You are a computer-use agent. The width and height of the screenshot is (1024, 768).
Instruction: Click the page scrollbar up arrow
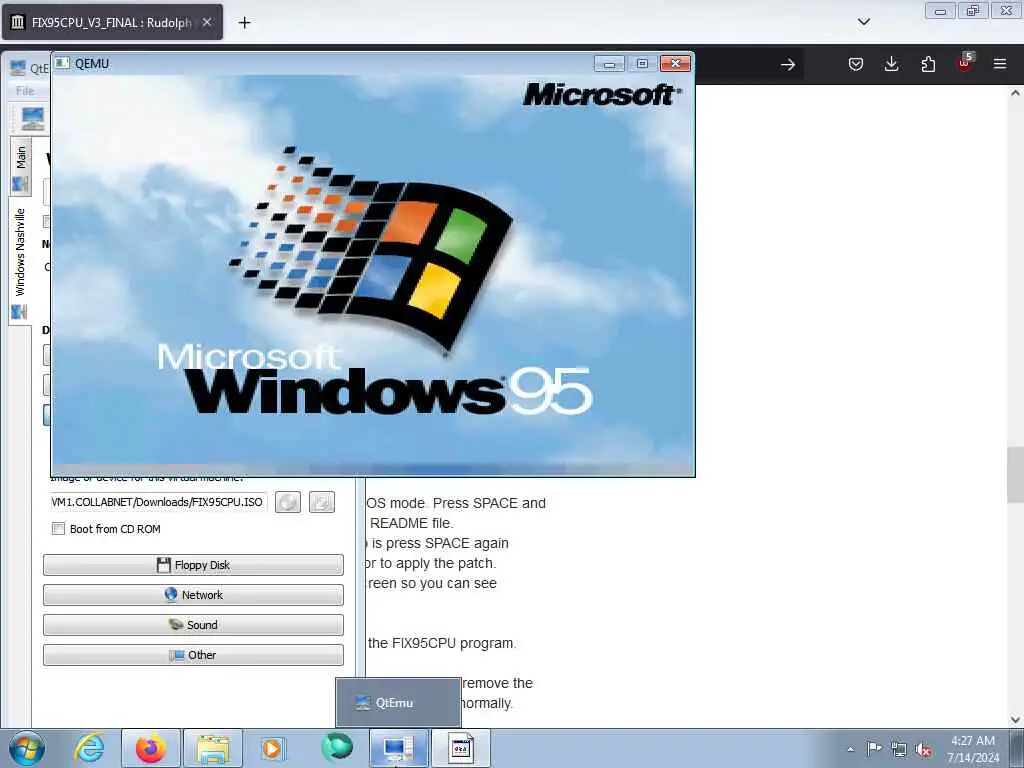click(x=1015, y=93)
